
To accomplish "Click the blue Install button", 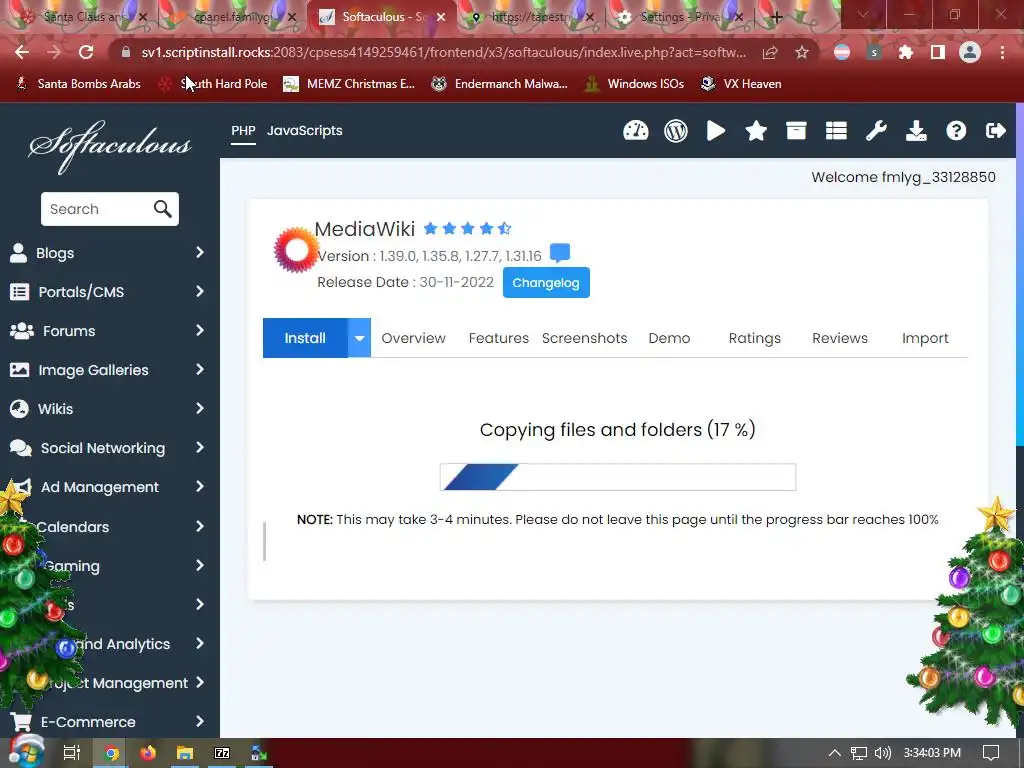I will pos(305,338).
